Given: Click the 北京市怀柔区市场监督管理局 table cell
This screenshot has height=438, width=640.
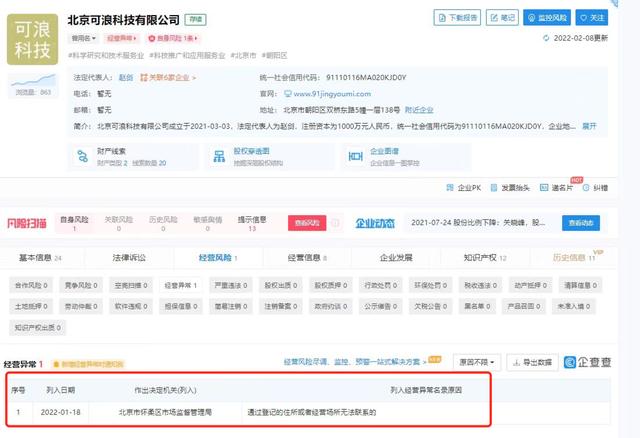Looking at the screenshot, I should click(x=165, y=412).
